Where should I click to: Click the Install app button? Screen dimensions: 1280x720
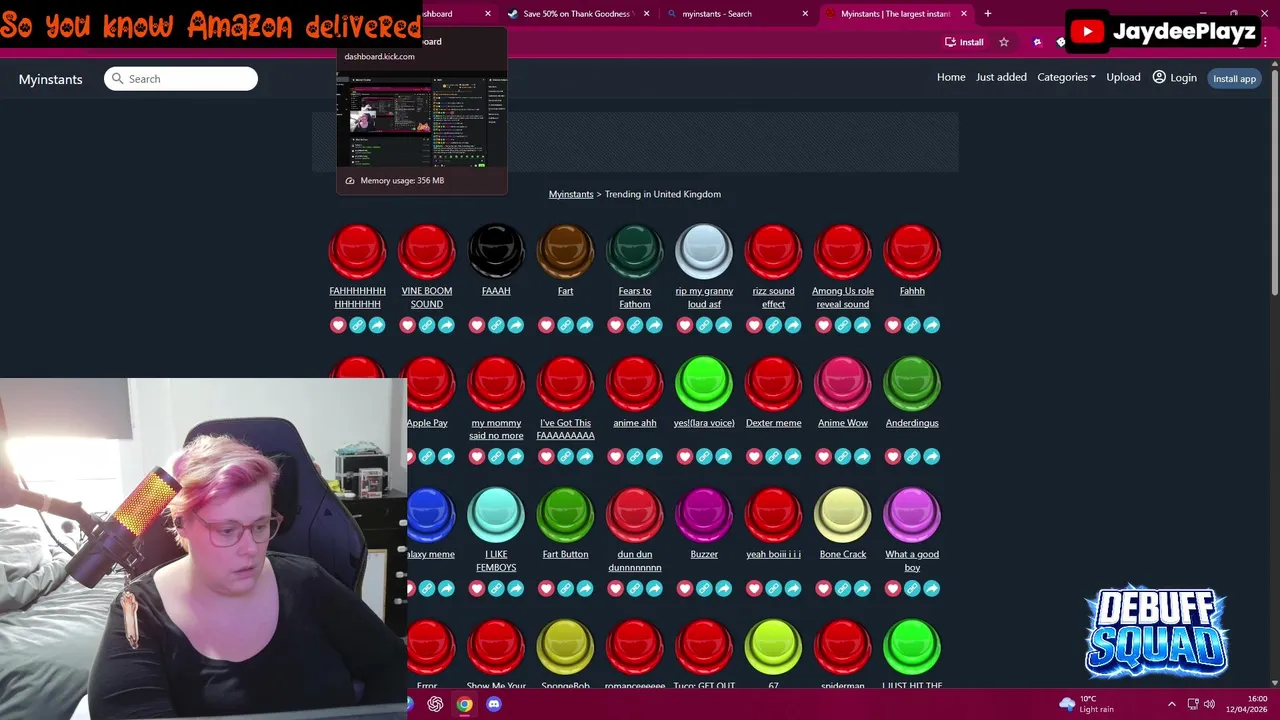[1234, 78]
